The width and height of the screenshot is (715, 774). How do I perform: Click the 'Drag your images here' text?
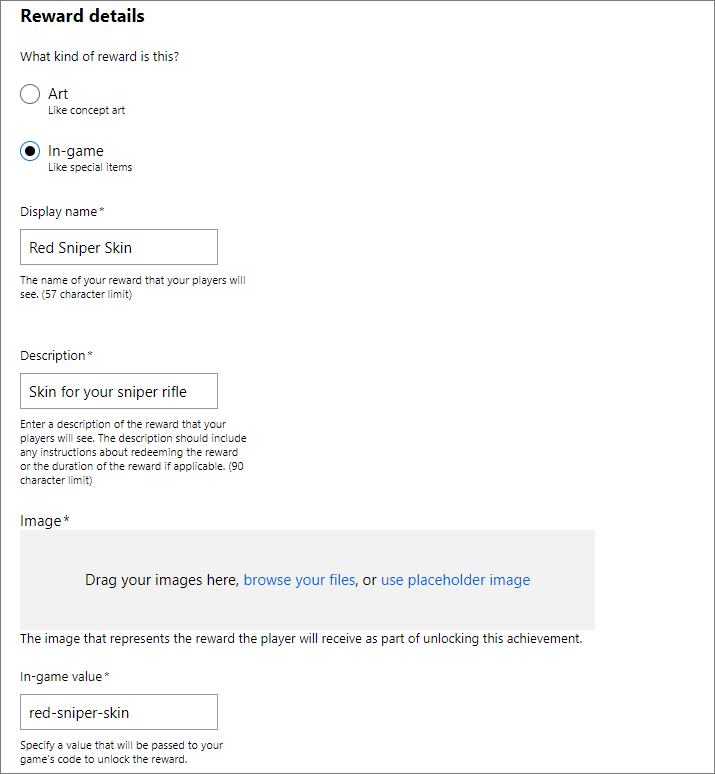(x=161, y=580)
